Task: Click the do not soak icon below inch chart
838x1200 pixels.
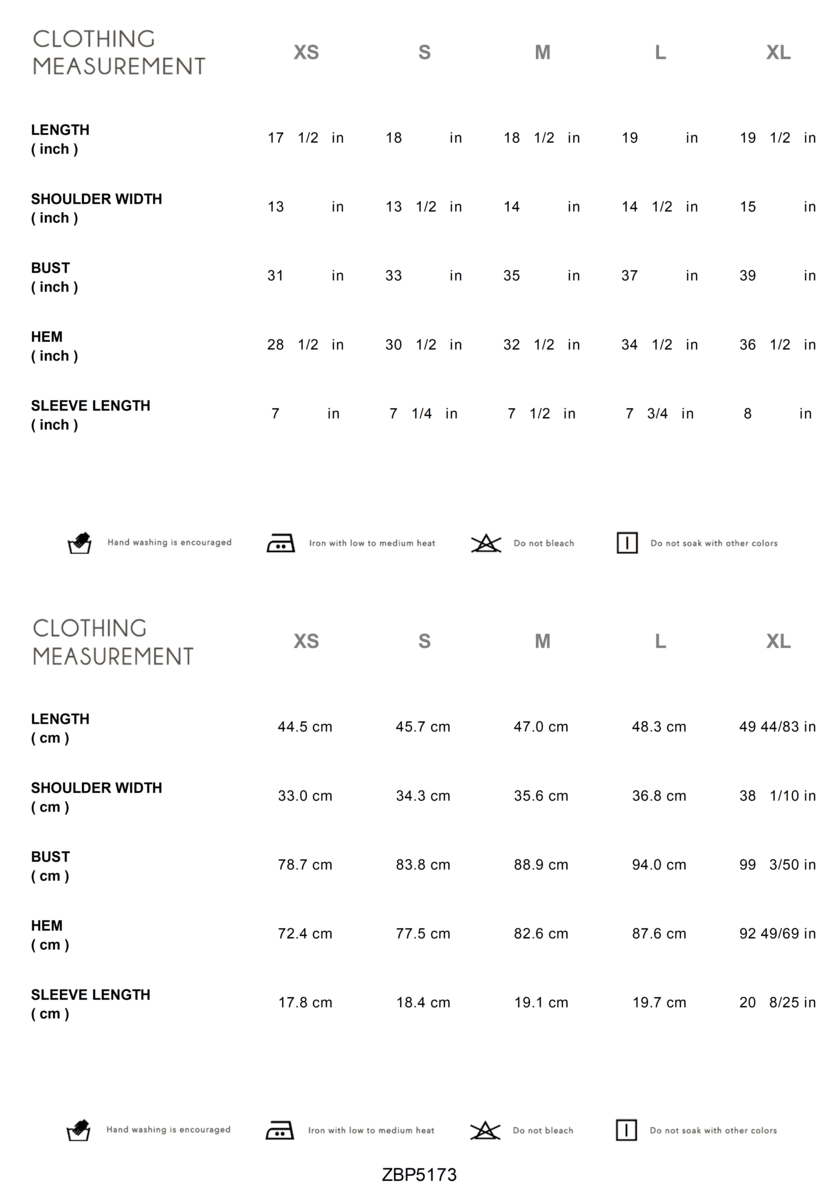Action: coord(627,543)
